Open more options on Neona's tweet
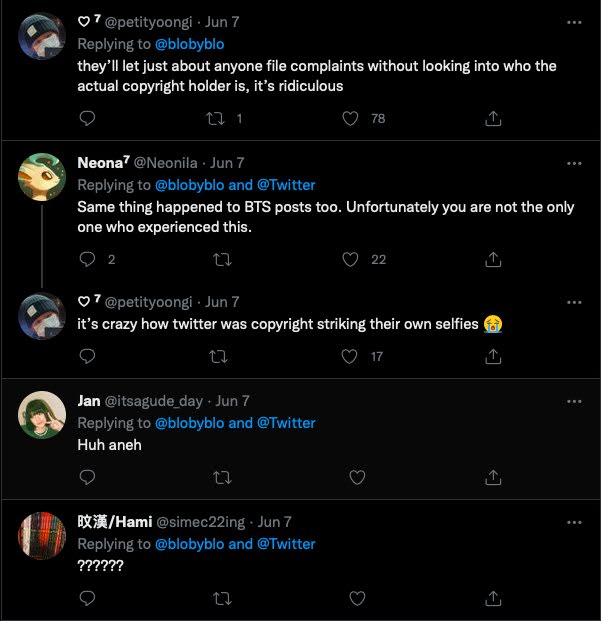Viewport: 601px width, 621px height. (574, 163)
